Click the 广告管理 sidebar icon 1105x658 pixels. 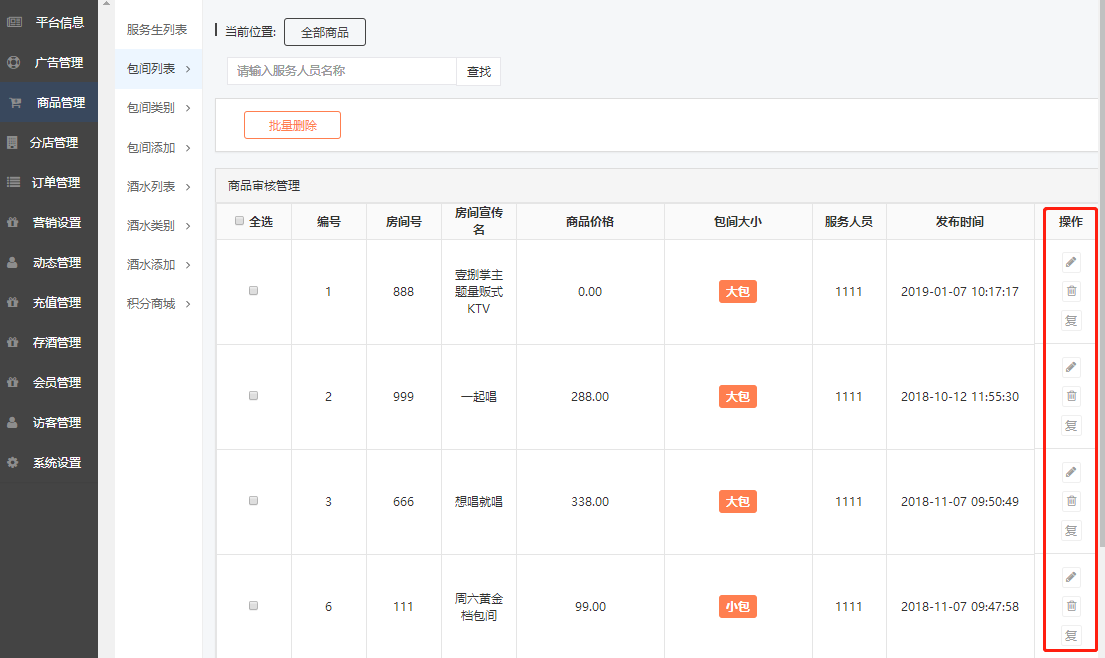(x=13, y=62)
